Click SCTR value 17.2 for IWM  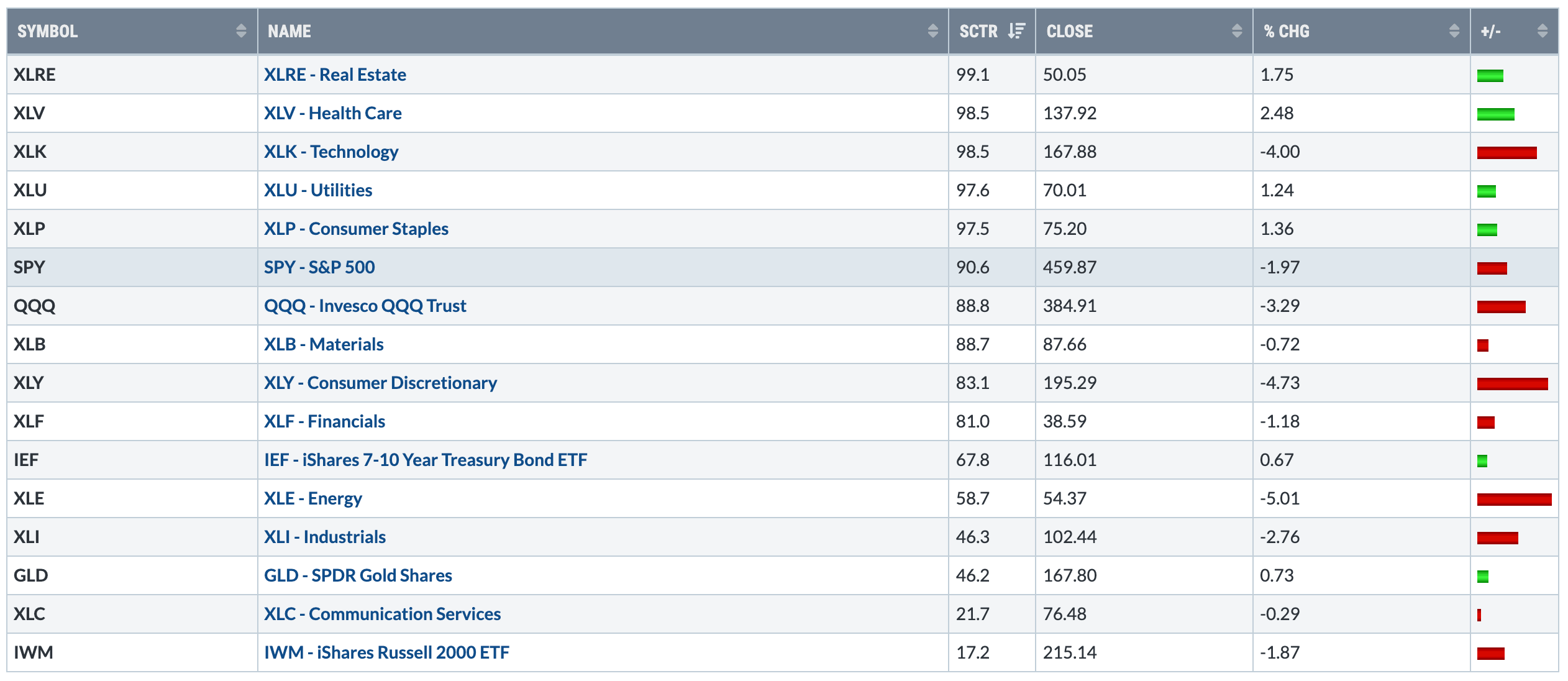pos(972,652)
